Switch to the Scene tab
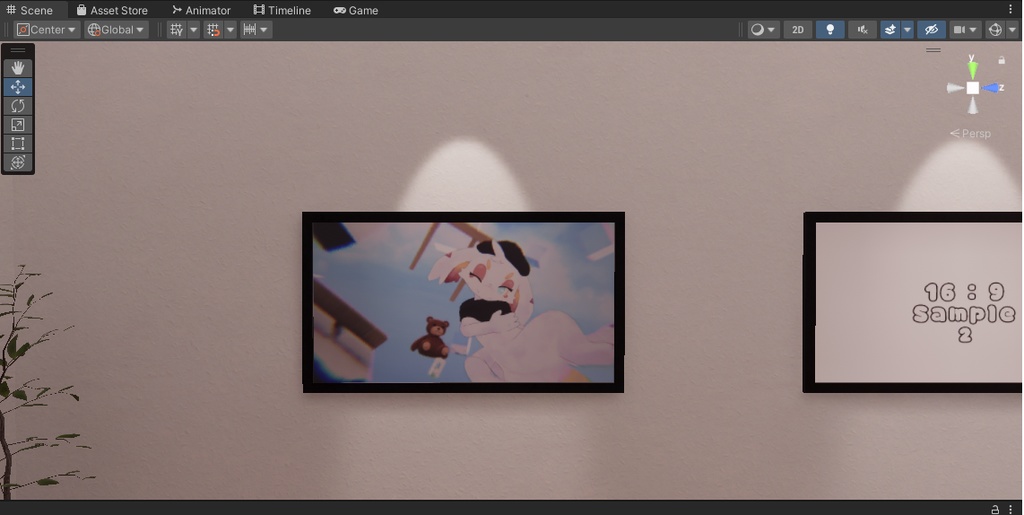 point(30,10)
